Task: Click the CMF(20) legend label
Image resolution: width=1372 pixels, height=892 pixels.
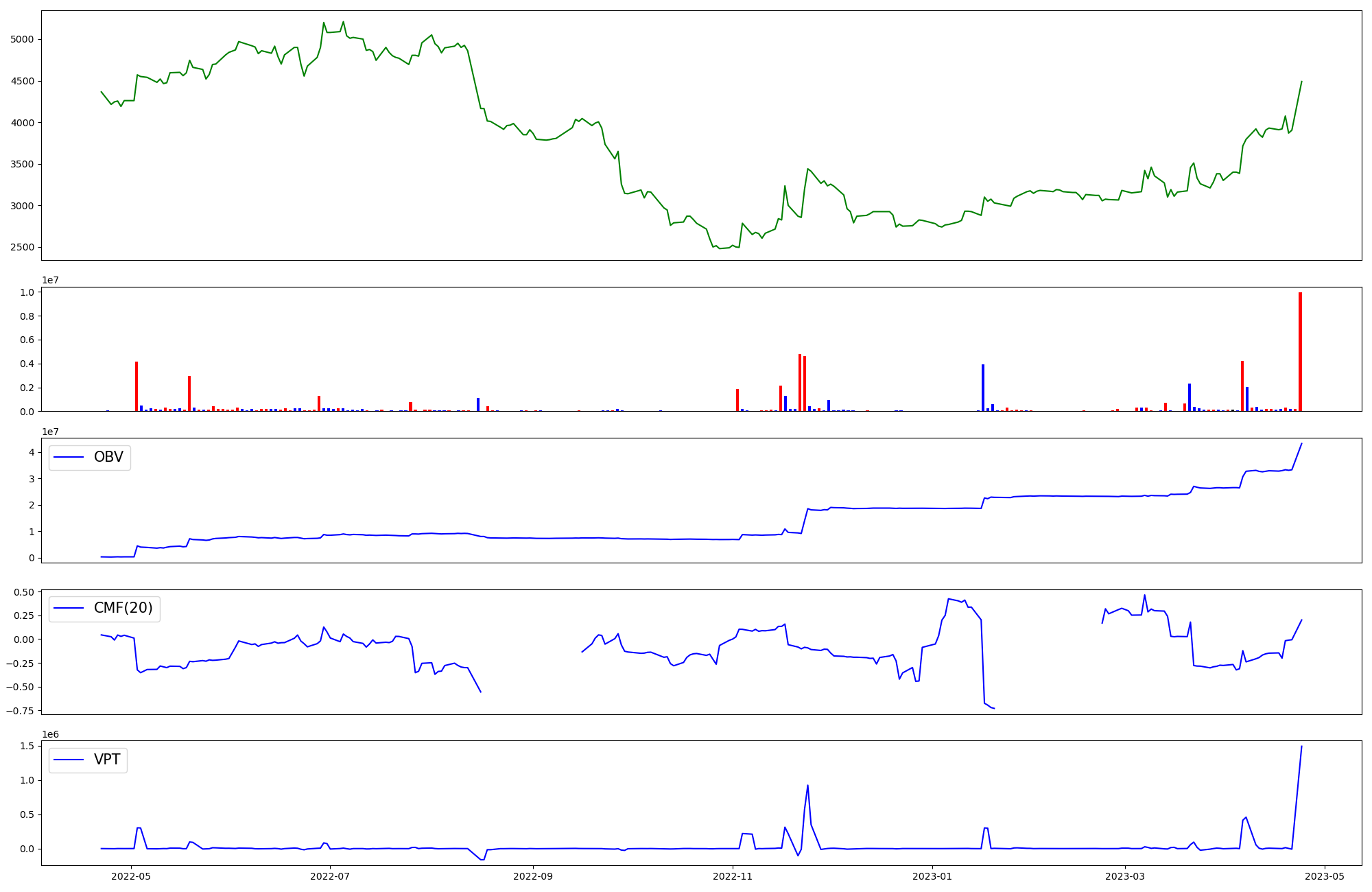Action: [x=123, y=609]
